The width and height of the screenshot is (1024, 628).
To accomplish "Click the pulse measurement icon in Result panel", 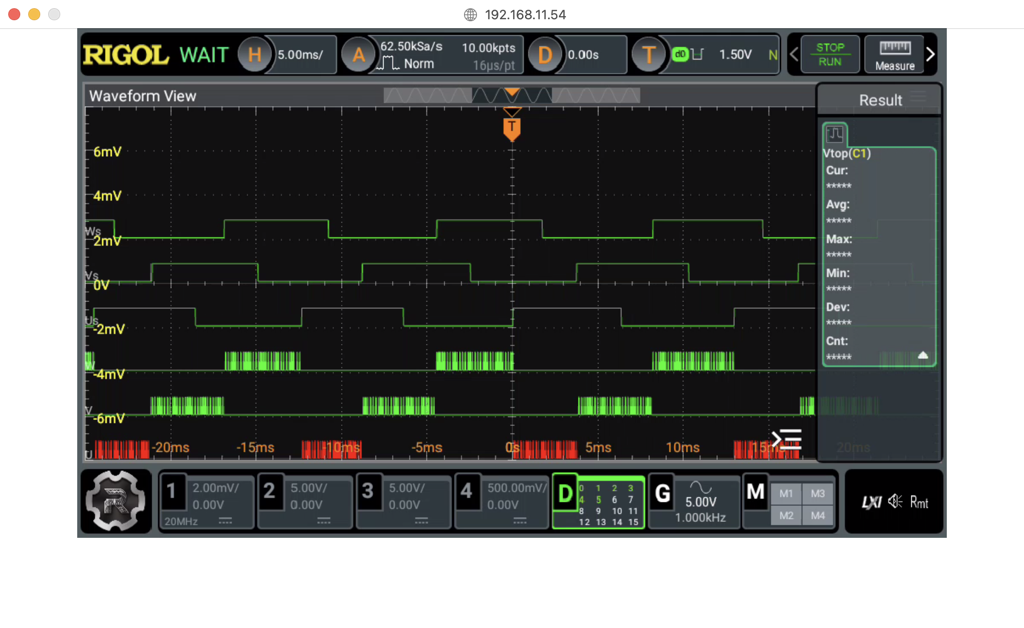I will pyautogui.click(x=835, y=134).
